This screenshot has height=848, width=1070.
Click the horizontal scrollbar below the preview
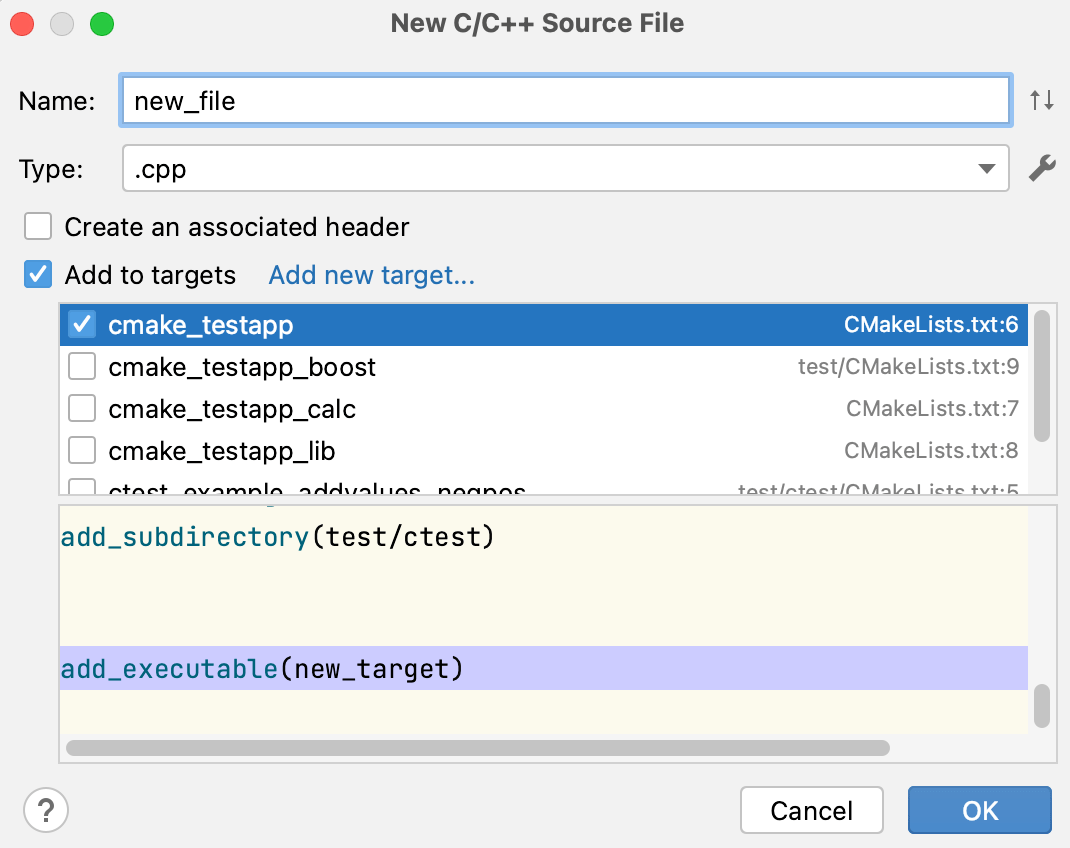coord(477,747)
